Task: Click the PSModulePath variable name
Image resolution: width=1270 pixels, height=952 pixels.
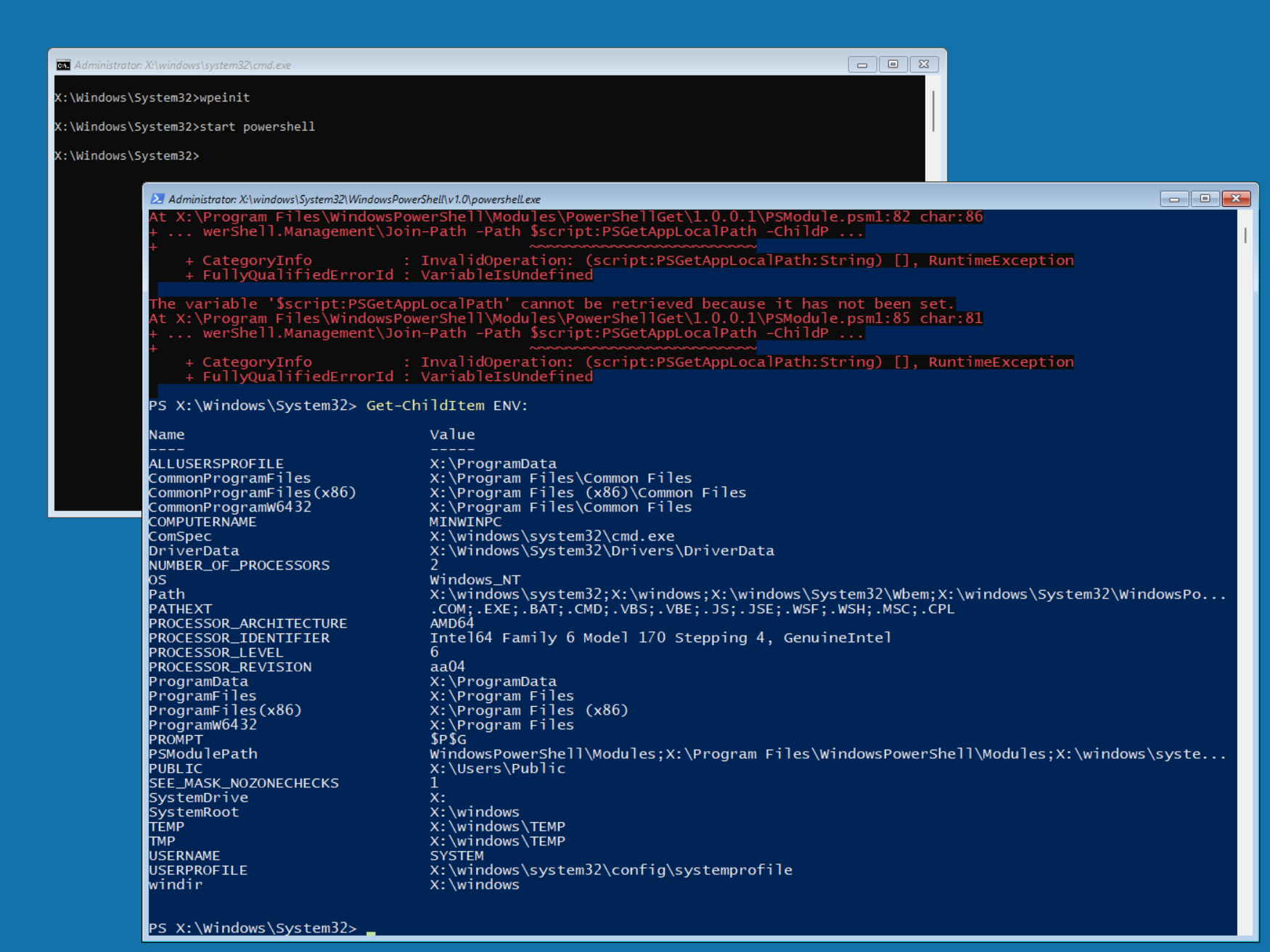Action: coord(202,754)
